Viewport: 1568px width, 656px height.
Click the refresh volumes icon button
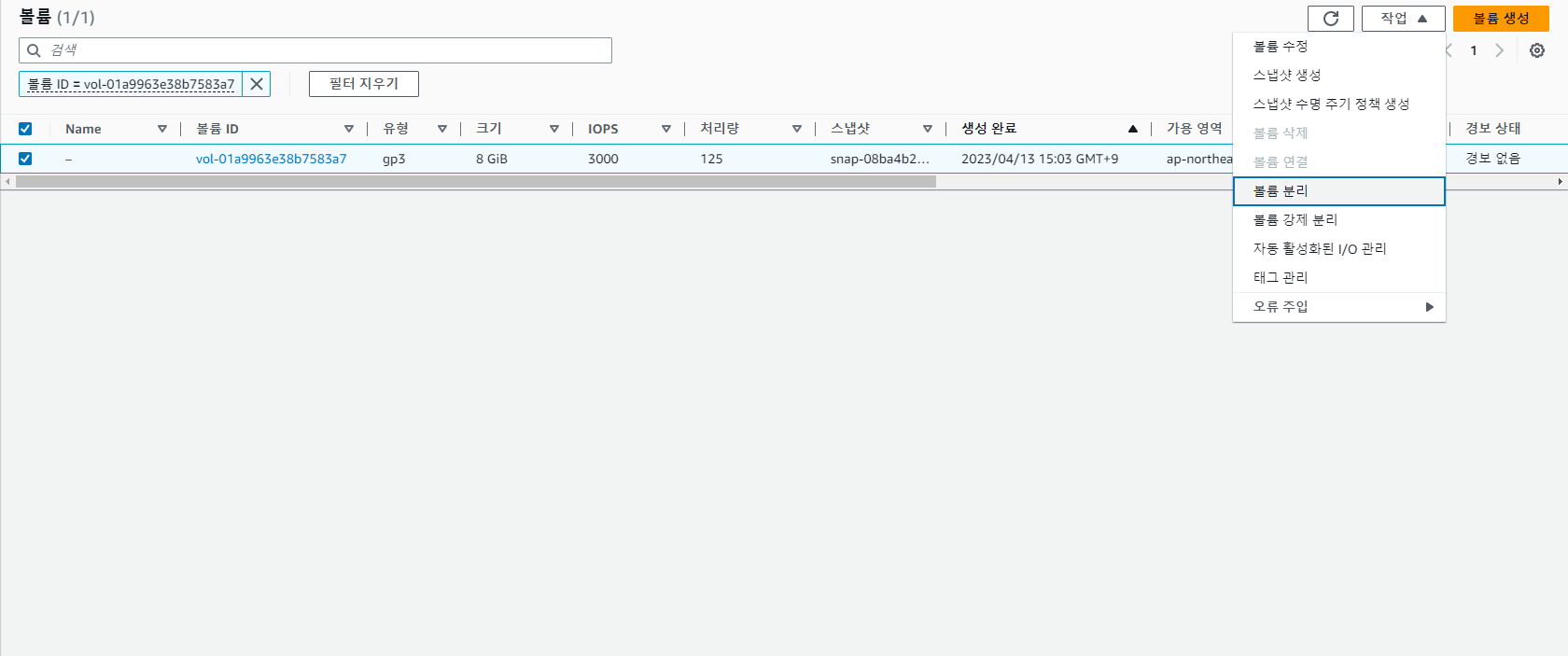coord(1331,19)
